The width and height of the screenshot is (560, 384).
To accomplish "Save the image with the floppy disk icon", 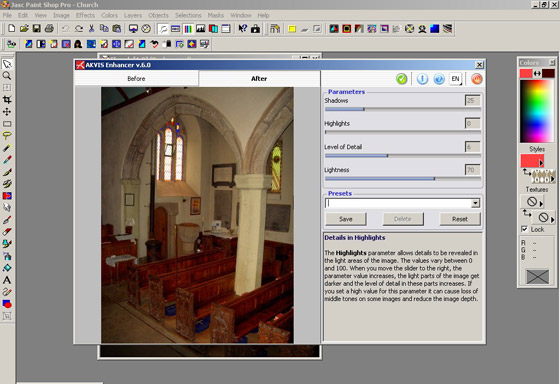I will coord(36,29).
